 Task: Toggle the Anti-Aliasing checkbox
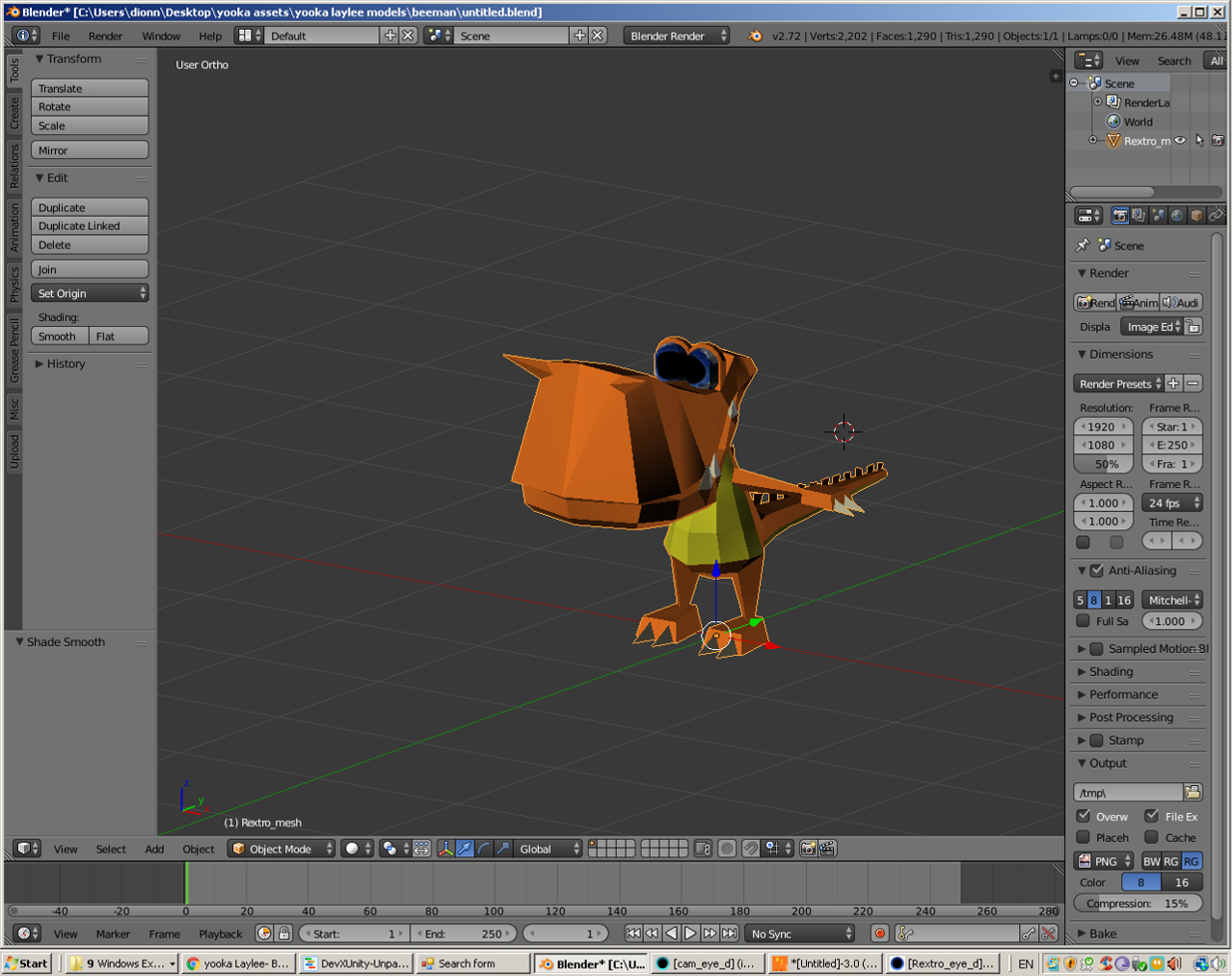coord(1096,571)
